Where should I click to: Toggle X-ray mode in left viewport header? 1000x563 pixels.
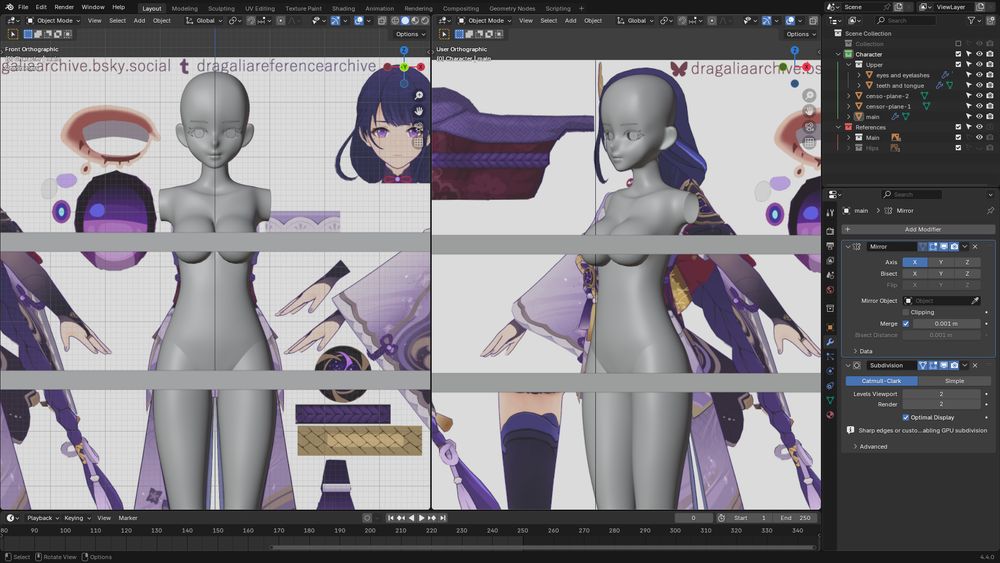(x=382, y=20)
